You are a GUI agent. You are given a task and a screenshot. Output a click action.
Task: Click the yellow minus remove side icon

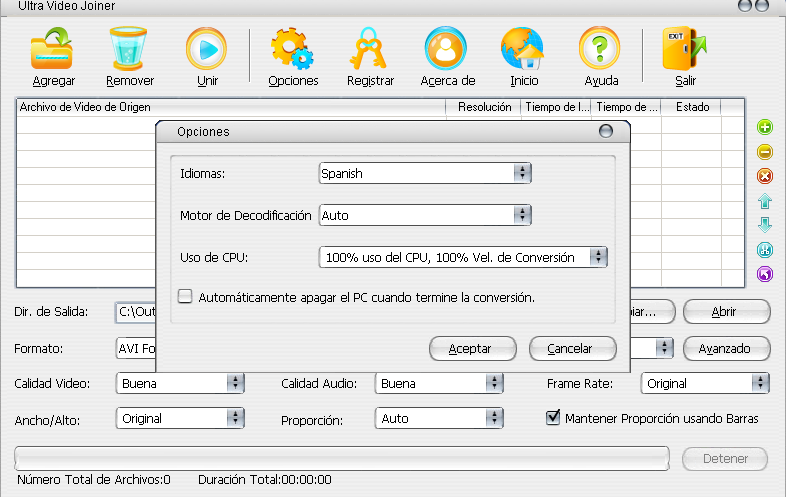(x=764, y=151)
